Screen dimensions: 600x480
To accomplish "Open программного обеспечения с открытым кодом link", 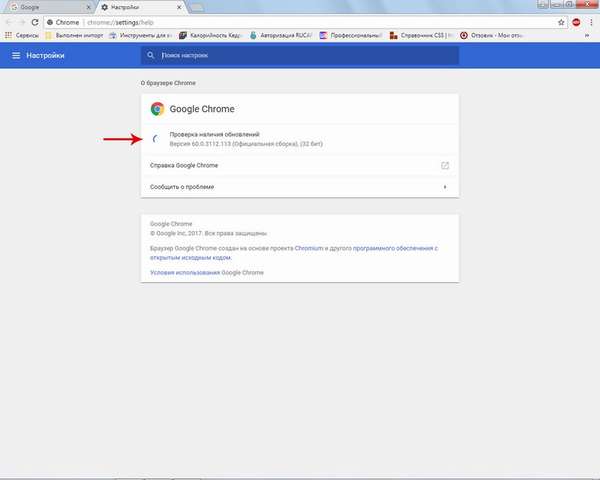I will 293,253.
